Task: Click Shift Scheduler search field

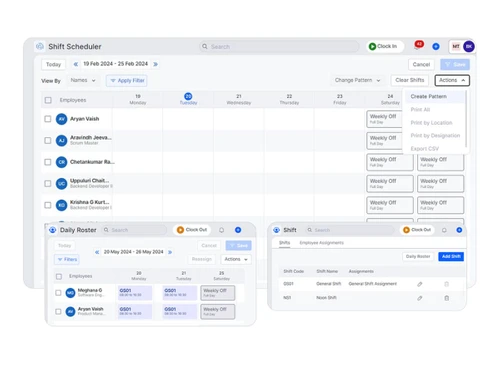Action: [279, 47]
